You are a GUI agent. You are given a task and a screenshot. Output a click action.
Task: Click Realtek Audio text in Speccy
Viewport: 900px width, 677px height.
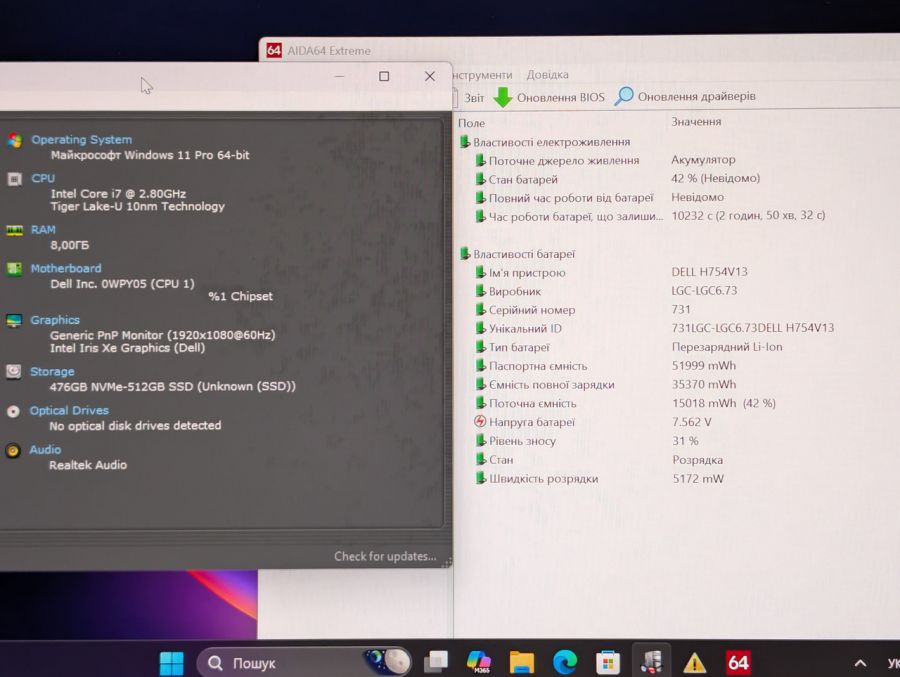click(88, 465)
